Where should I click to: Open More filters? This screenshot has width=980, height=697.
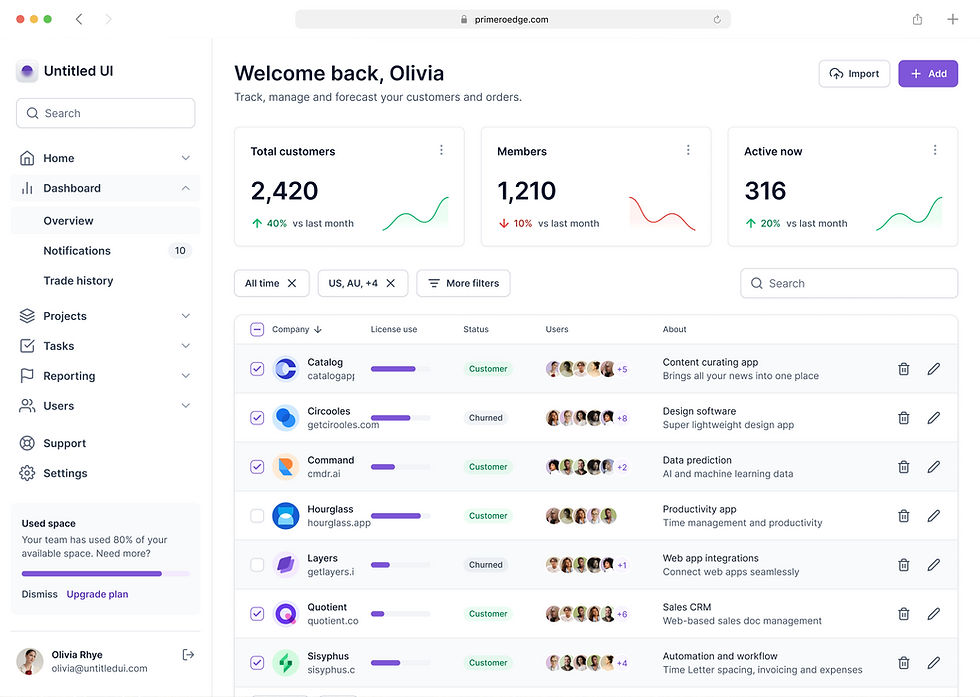463,283
